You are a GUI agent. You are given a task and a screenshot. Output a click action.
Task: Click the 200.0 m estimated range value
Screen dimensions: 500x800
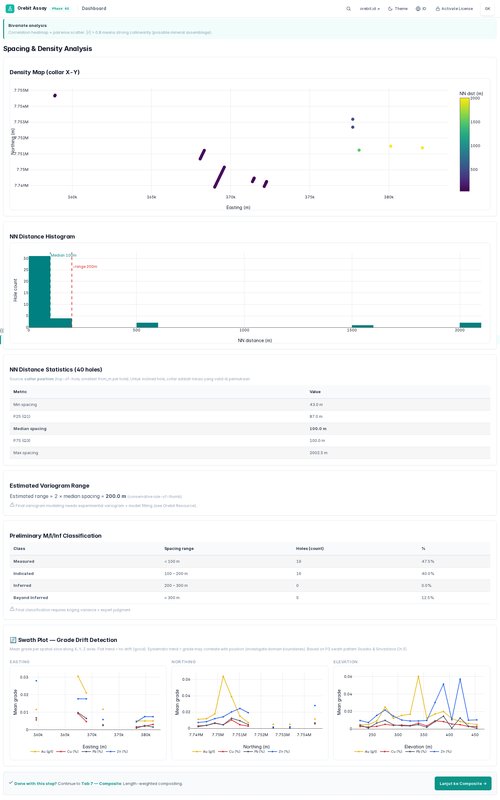[x=116, y=496]
